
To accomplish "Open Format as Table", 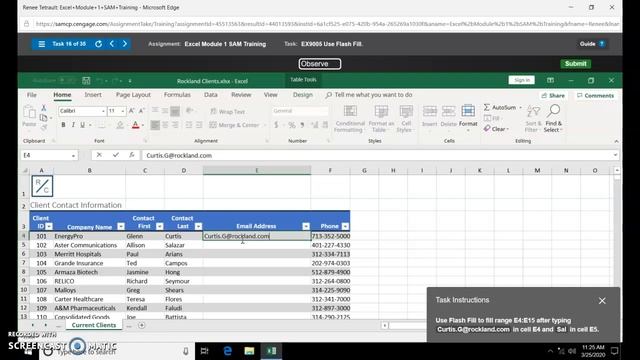I will [381, 119].
